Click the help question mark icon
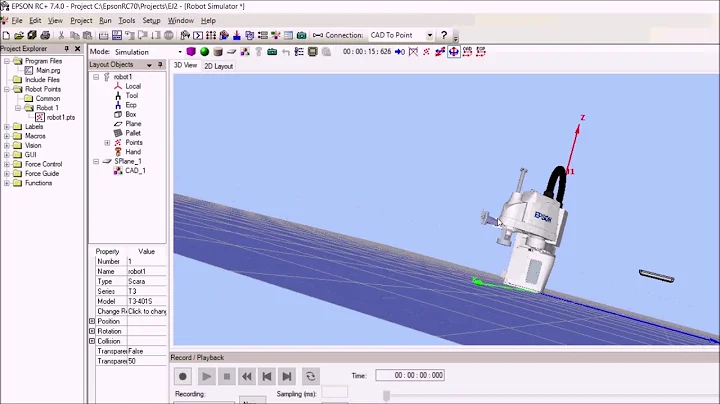This screenshot has height=404, width=720. 444,35
